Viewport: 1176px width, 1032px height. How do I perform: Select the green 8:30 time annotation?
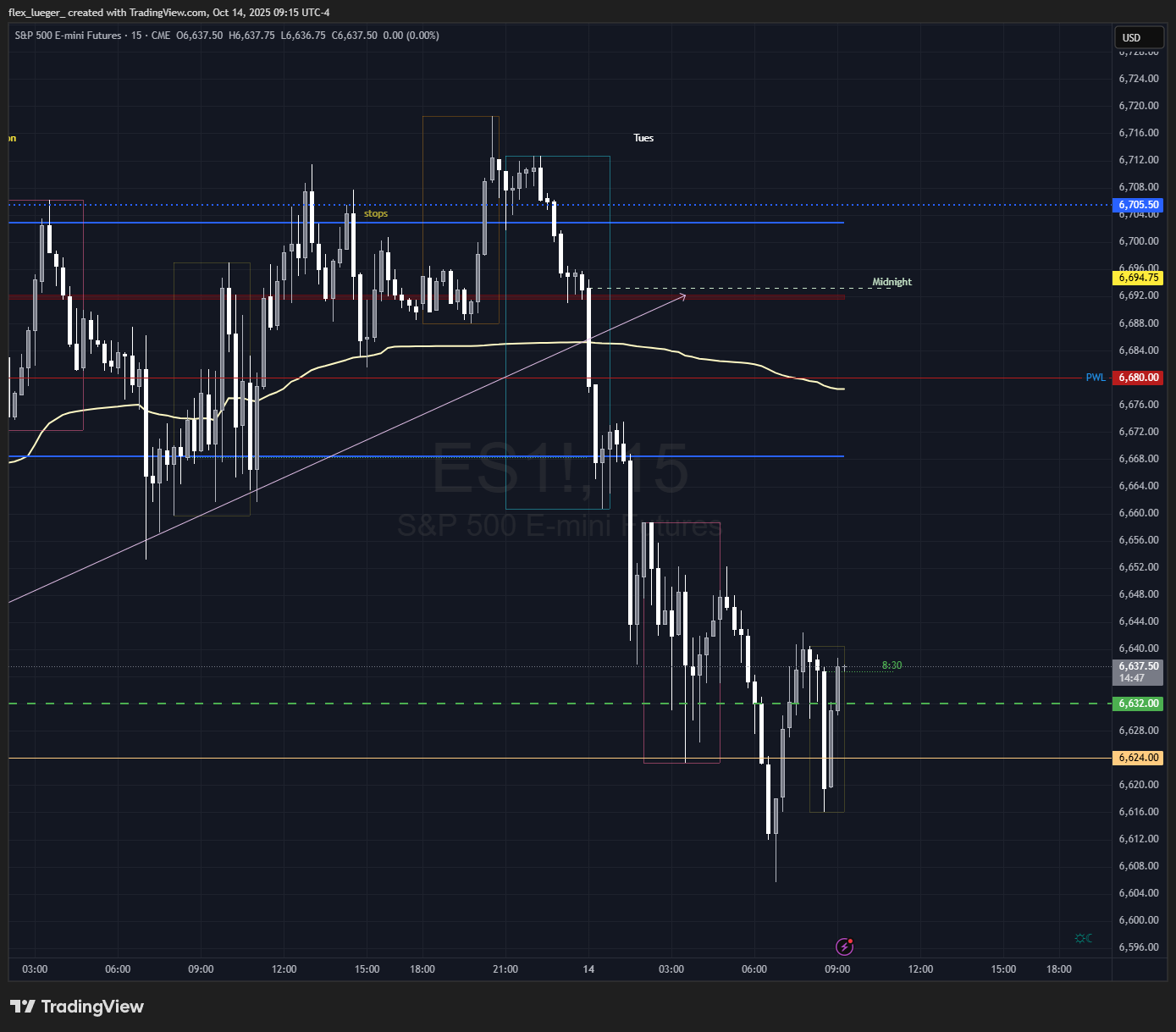[x=892, y=665]
